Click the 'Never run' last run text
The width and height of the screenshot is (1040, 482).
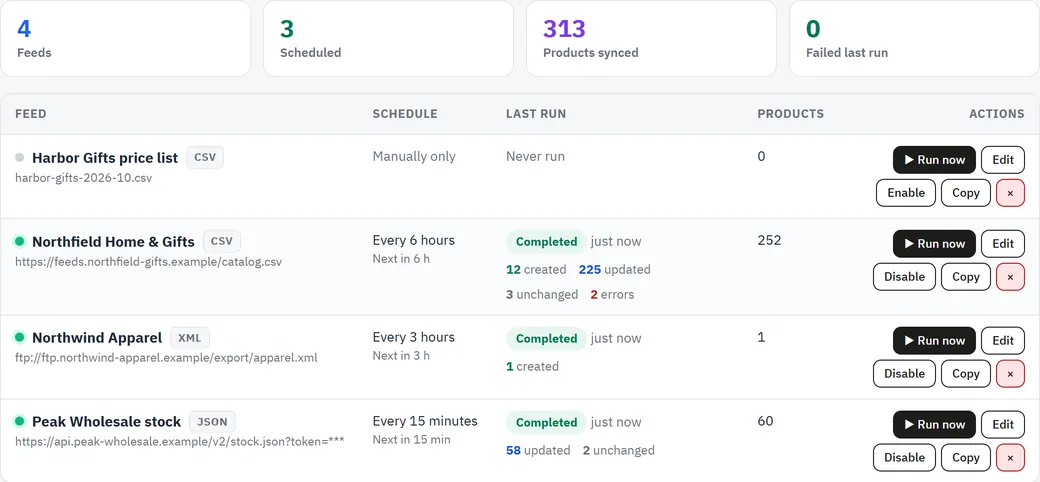[535, 156]
